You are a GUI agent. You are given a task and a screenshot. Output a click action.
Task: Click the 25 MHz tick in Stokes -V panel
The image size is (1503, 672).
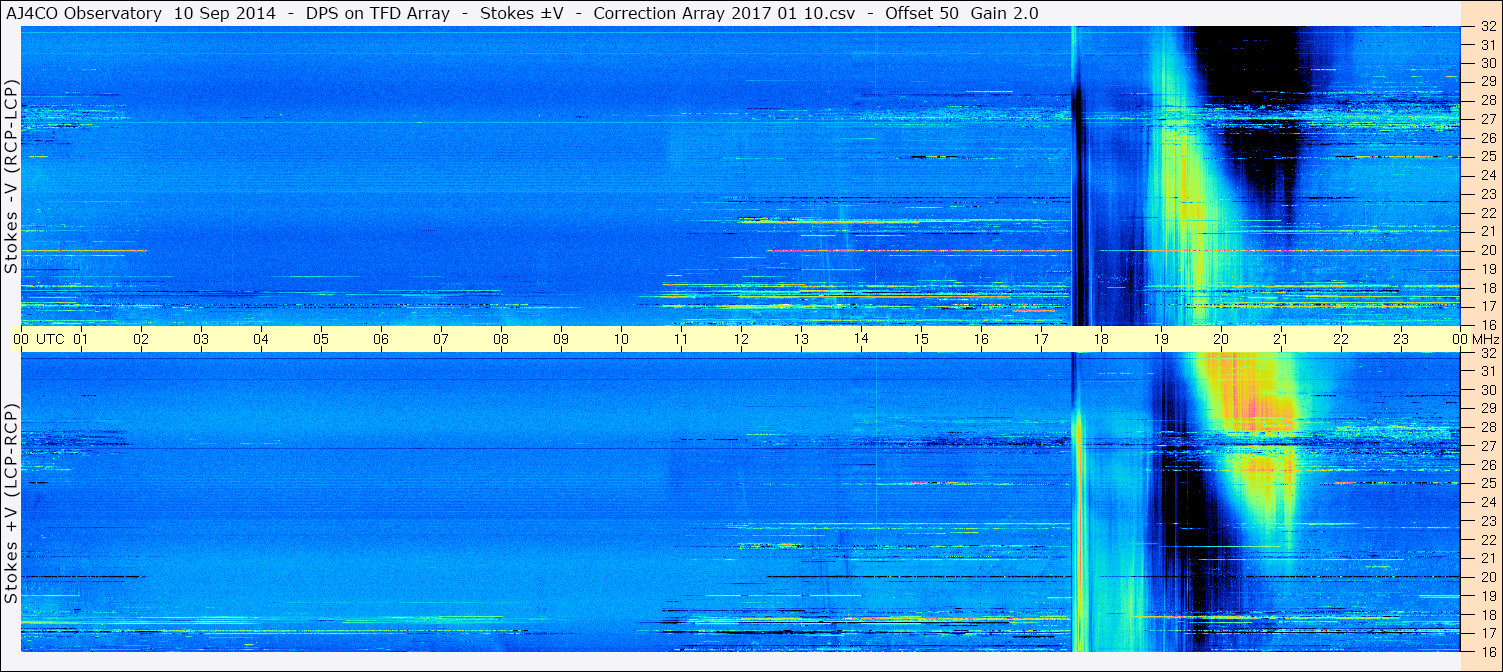1488,156
